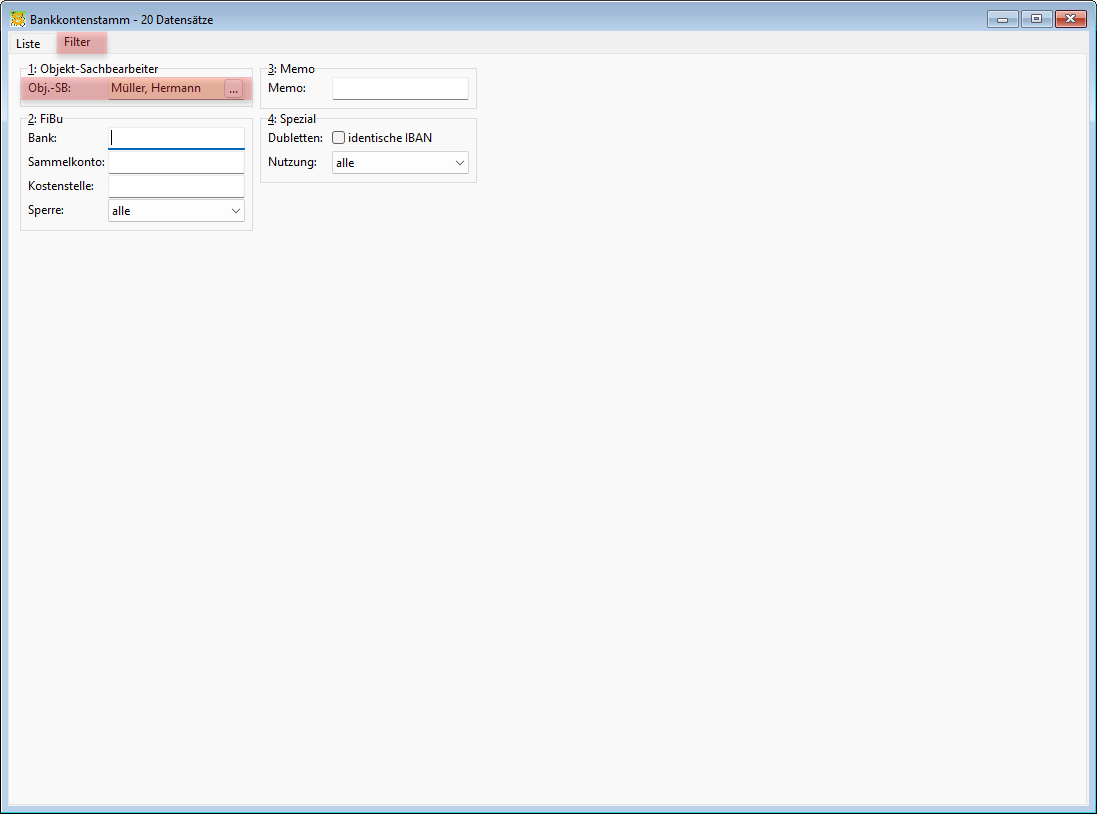Expand the Nutzung dropdown
The width and height of the screenshot is (1097, 814).
click(x=400, y=162)
